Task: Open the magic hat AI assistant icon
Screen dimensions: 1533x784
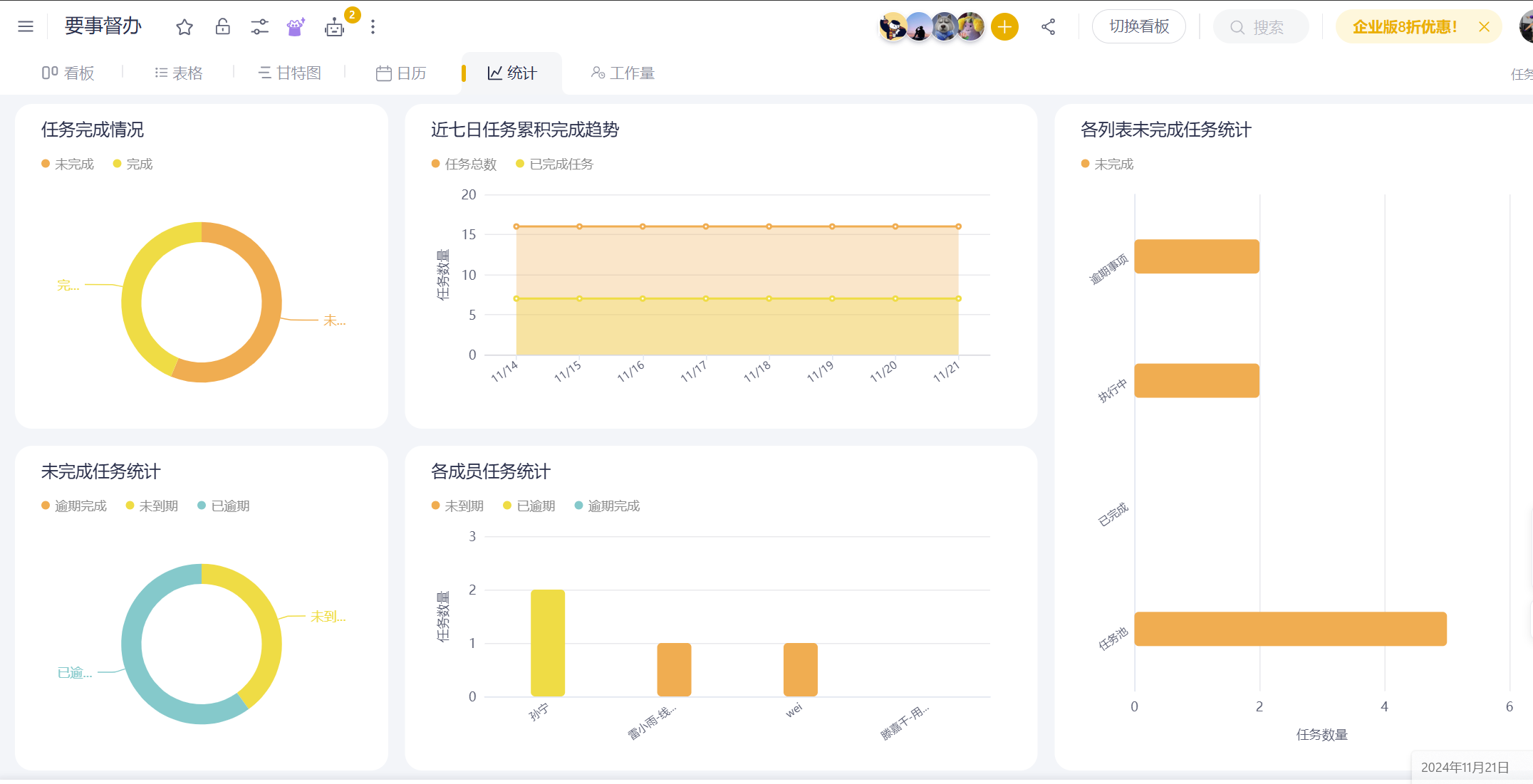Action: coord(295,26)
